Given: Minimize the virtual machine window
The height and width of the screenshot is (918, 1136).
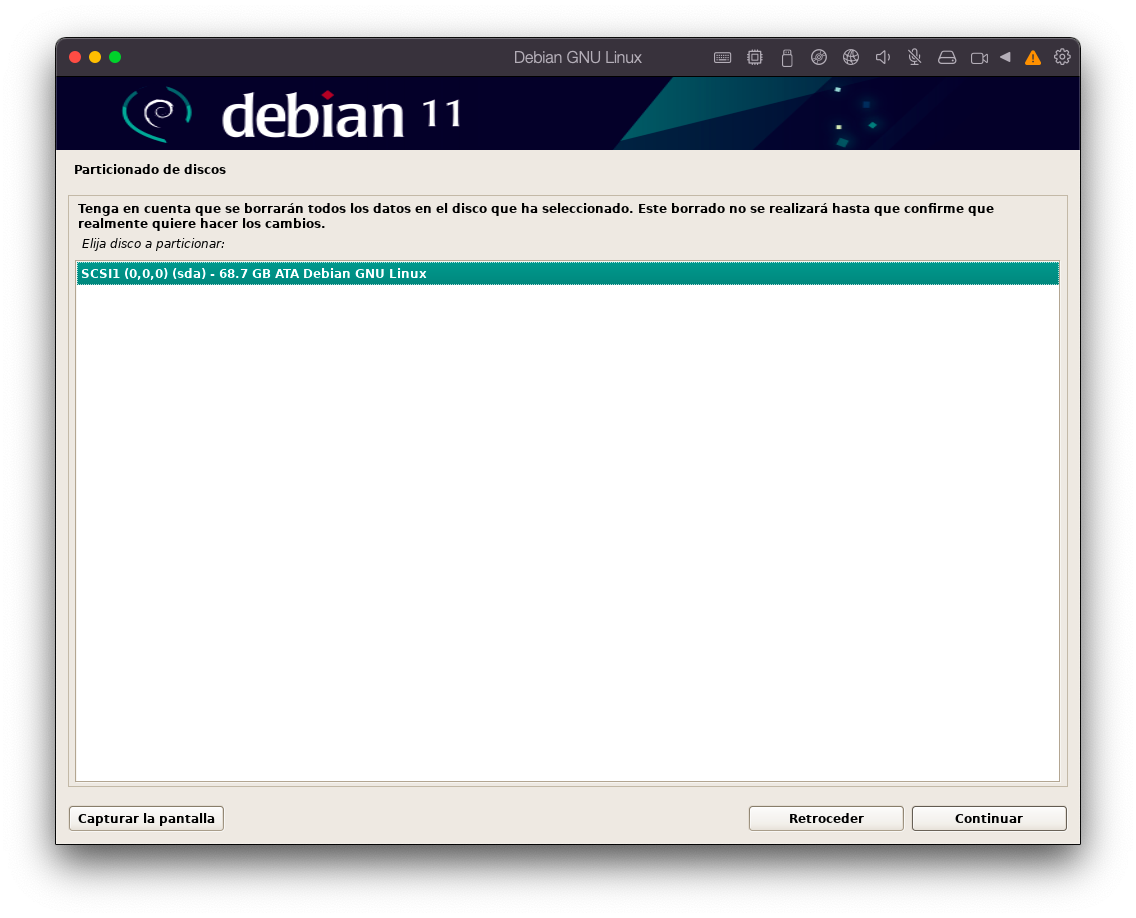Looking at the screenshot, I should pyautogui.click(x=95, y=57).
